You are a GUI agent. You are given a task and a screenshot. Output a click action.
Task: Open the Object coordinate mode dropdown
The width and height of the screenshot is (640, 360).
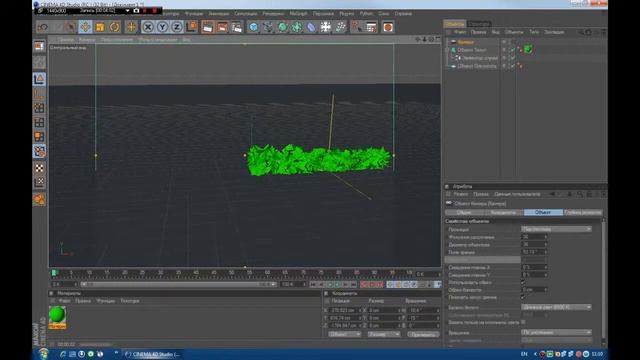(344, 334)
